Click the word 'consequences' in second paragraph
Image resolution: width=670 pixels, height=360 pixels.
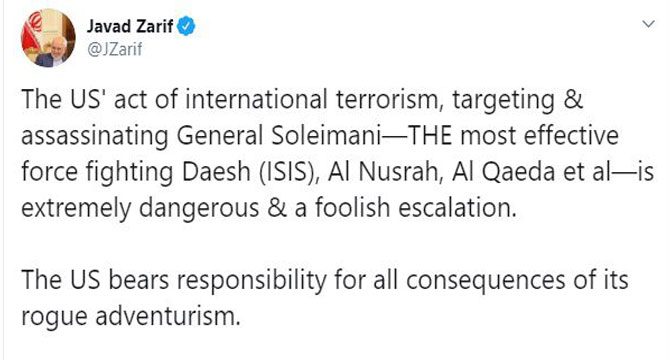[x=485, y=281]
